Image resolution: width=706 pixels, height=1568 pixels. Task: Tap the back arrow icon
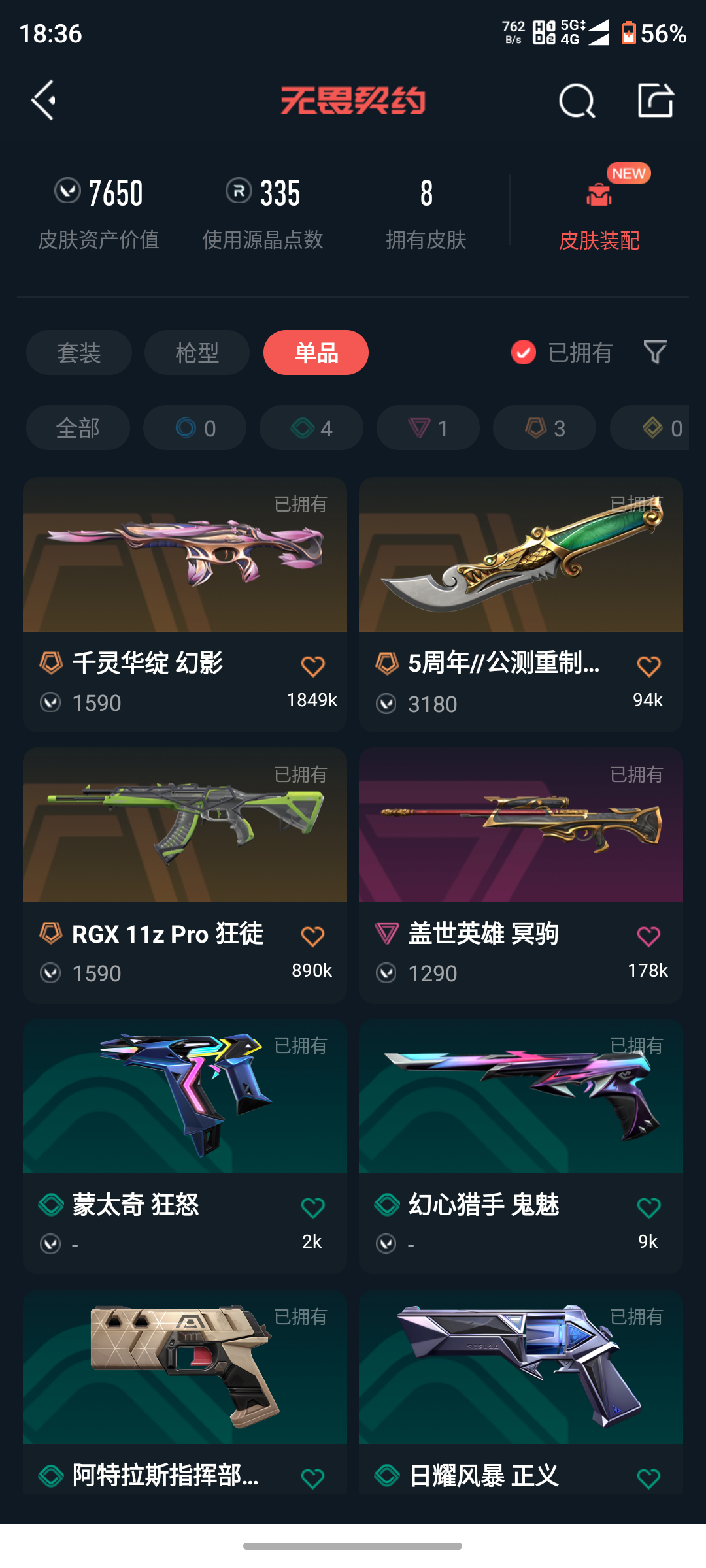click(x=43, y=101)
